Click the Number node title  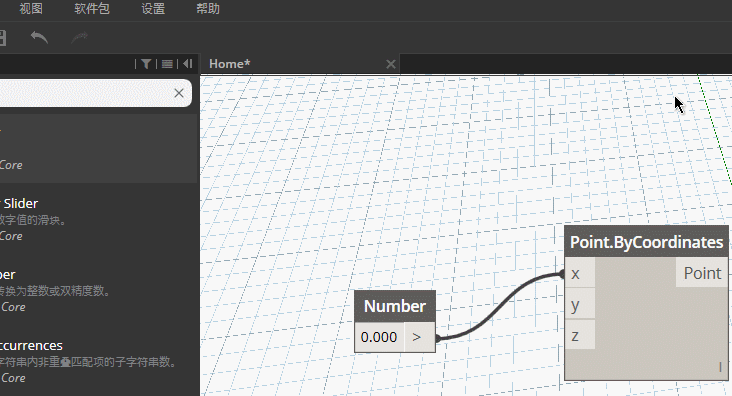[x=395, y=306]
